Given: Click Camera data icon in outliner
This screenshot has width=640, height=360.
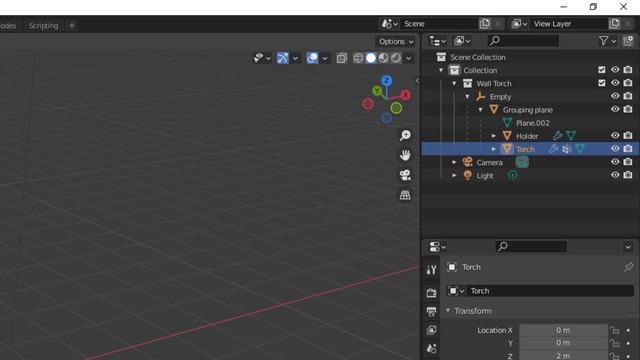Looking at the screenshot, I should pos(522,162).
